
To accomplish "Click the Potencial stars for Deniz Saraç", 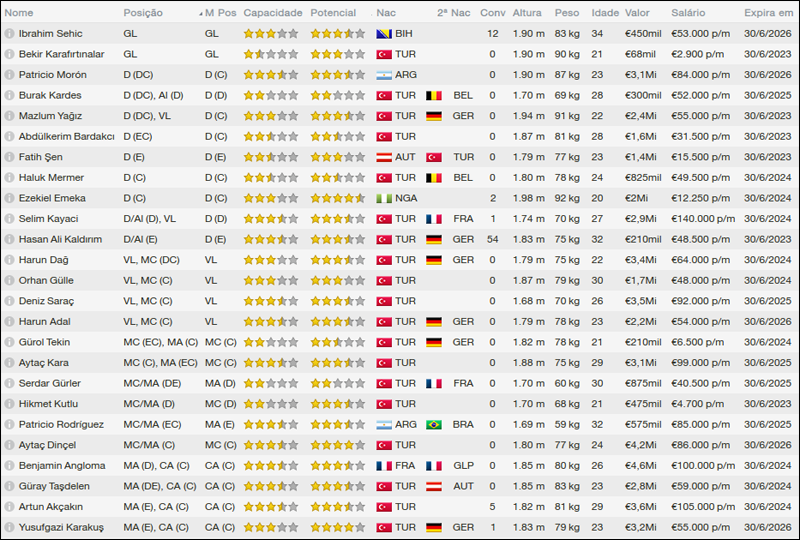I will tap(337, 301).
